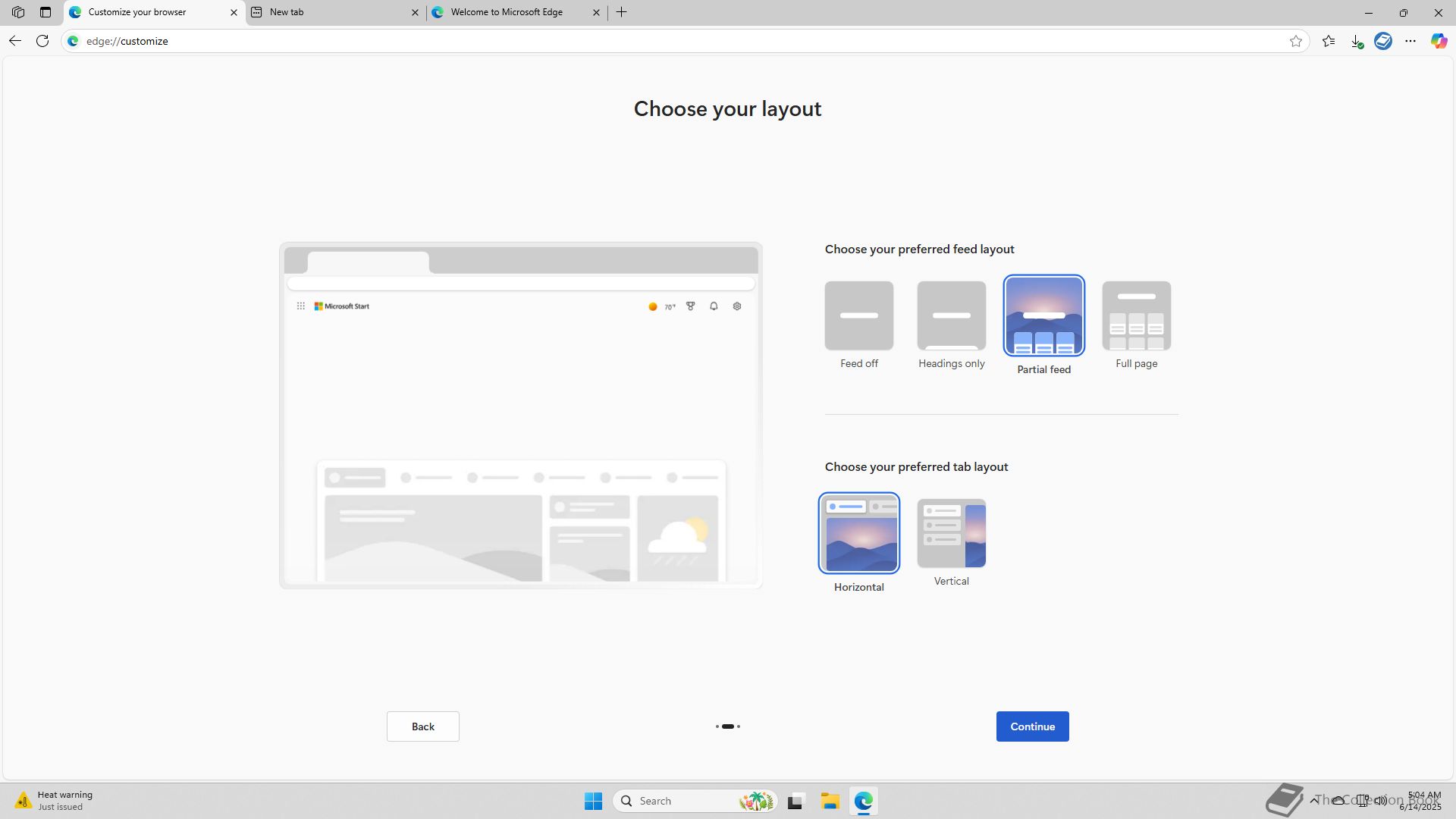The height and width of the screenshot is (819, 1456).
Task: Open the Workspaces icon
Action: click(x=18, y=12)
